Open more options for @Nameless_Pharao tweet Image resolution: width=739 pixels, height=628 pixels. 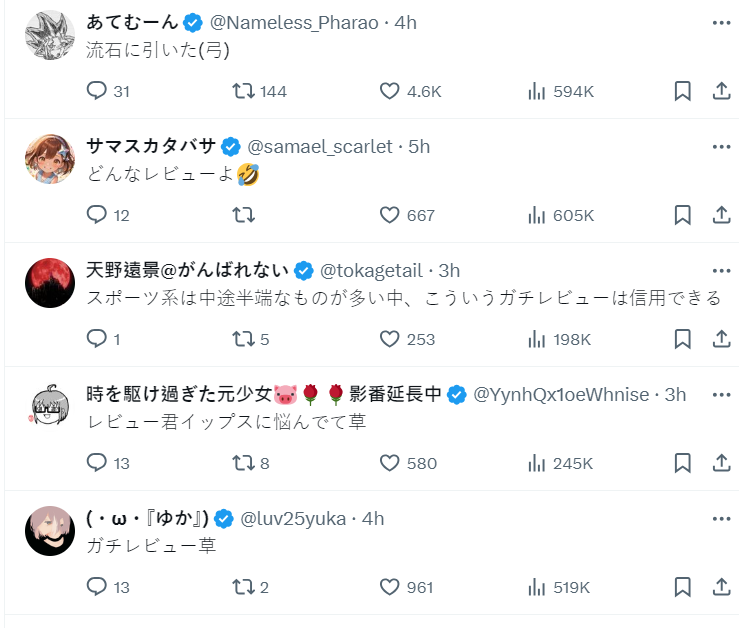pos(721,23)
